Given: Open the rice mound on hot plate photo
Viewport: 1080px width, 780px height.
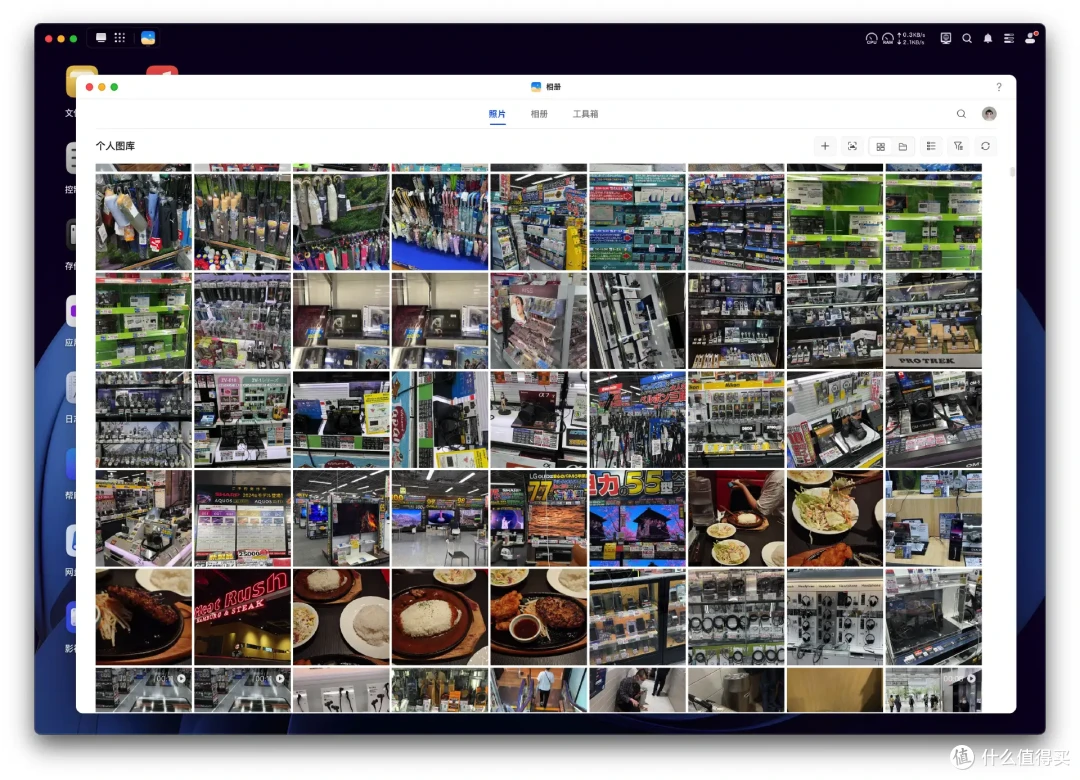Looking at the screenshot, I should click(x=439, y=617).
